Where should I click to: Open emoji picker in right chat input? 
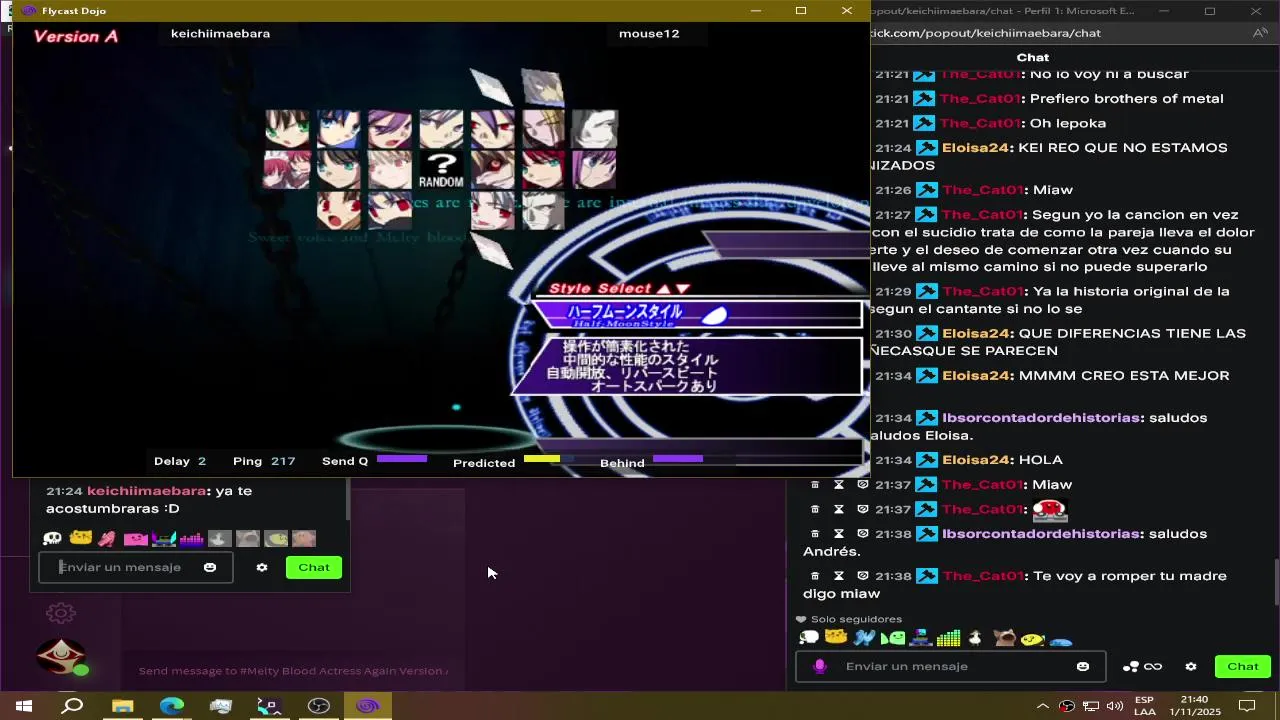(x=1083, y=666)
